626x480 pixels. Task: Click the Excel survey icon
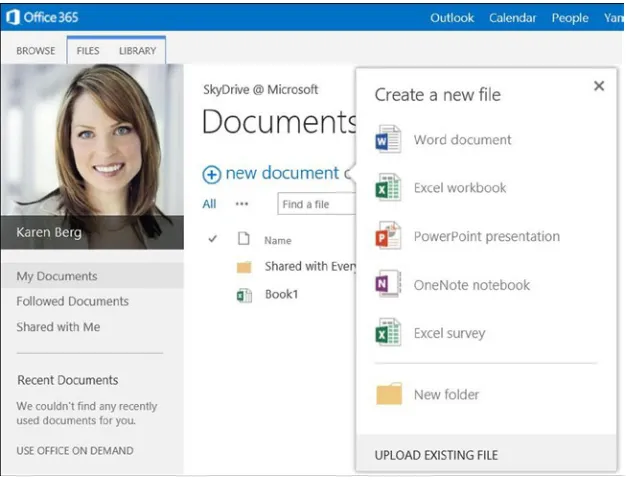click(x=388, y=332)
